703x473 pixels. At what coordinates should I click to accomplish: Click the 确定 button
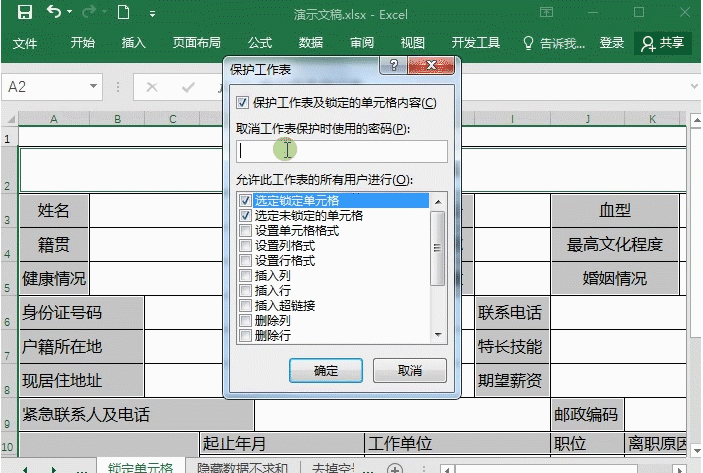point(326,370)
